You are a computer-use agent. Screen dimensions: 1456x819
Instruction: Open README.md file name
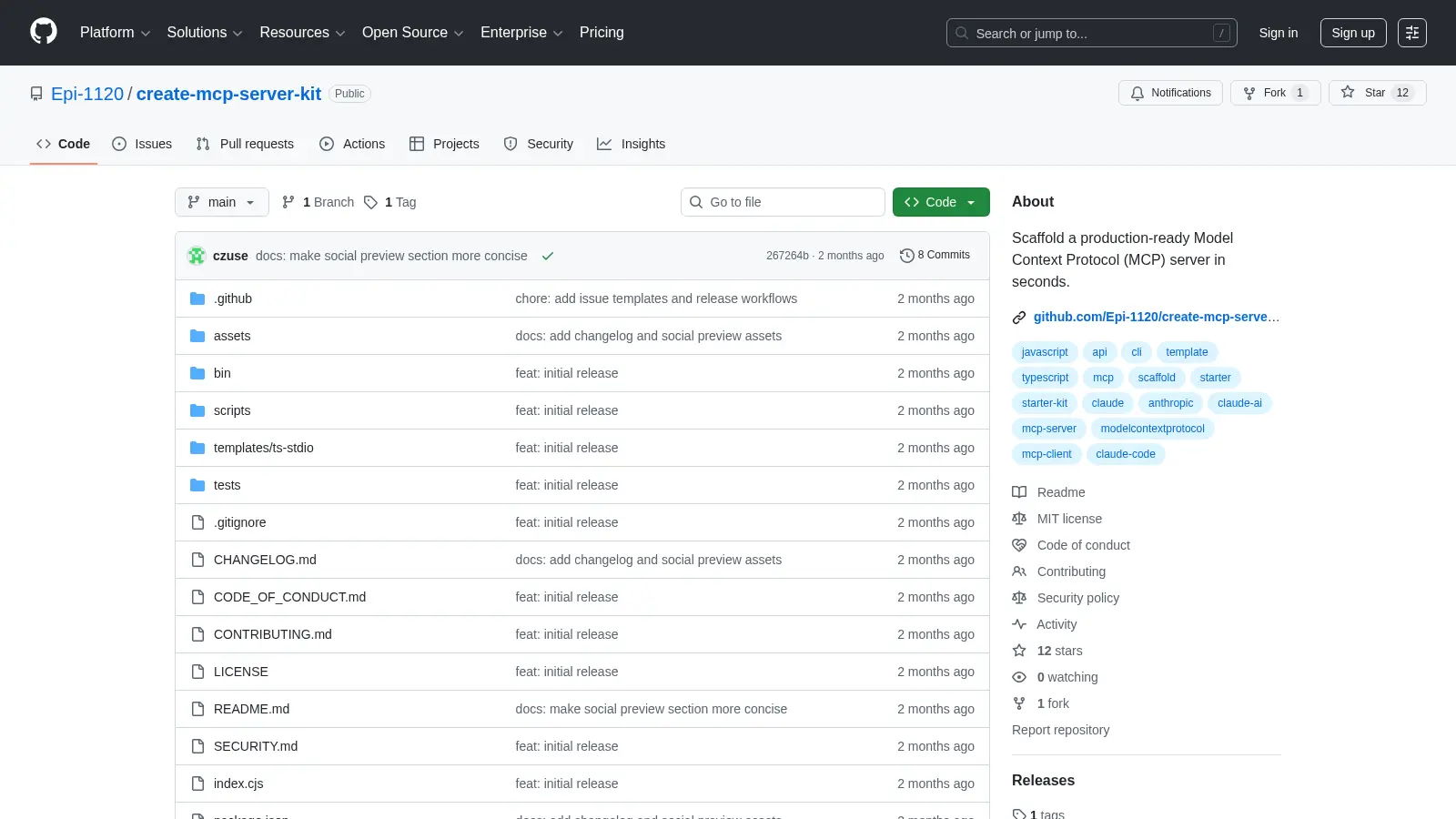coord(251,709)
